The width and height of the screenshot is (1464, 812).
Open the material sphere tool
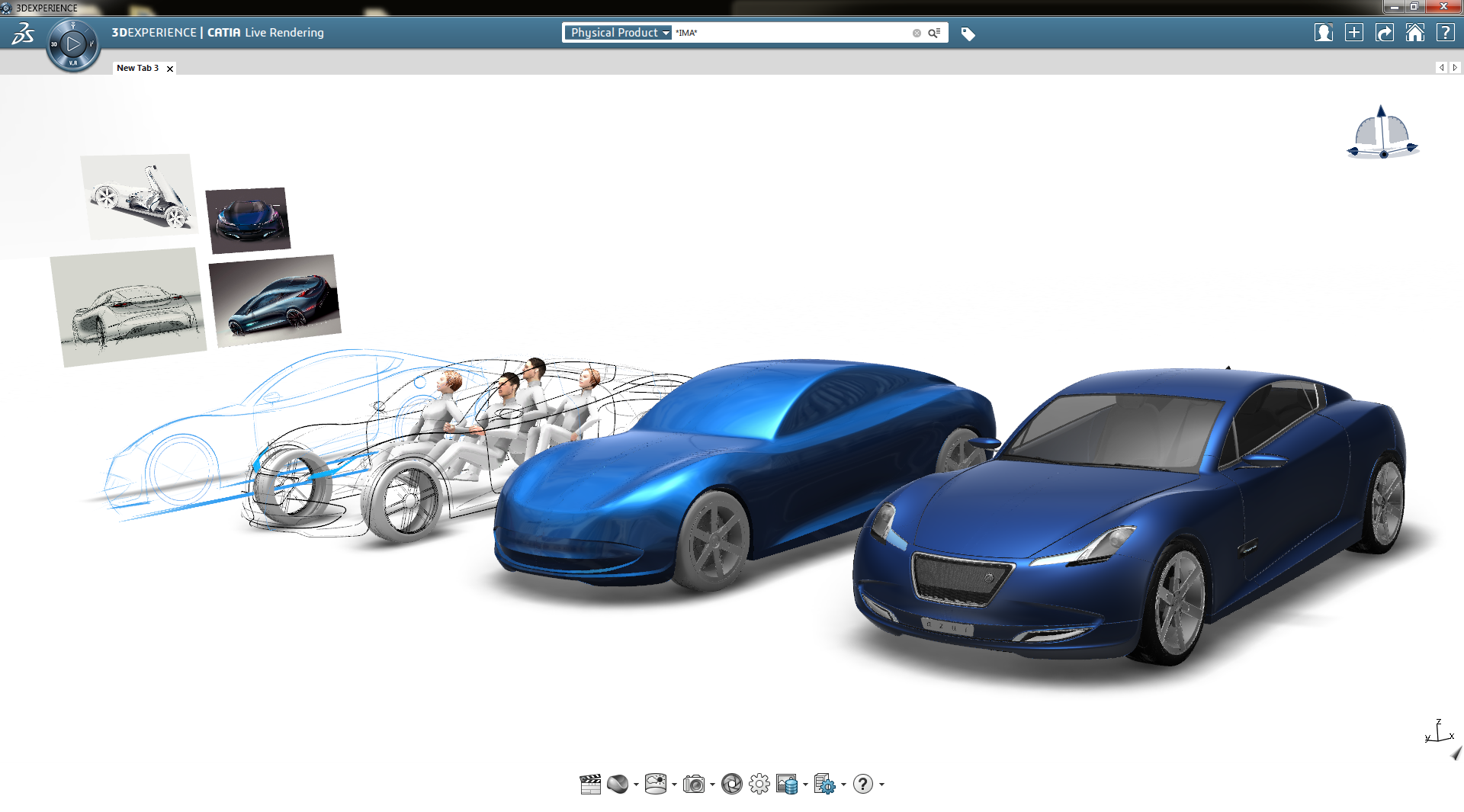[x=618, y=784]
